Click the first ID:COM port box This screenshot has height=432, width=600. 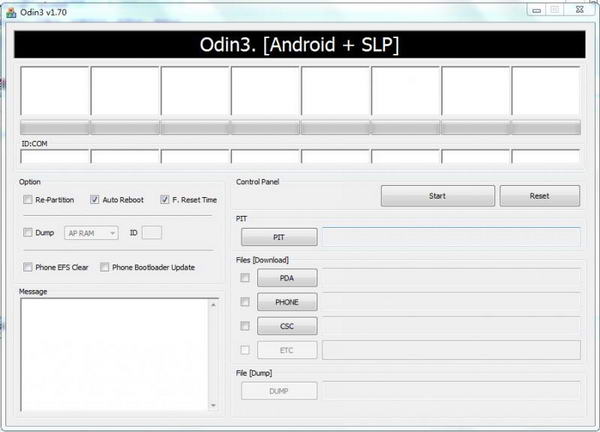tap(55, 156)
